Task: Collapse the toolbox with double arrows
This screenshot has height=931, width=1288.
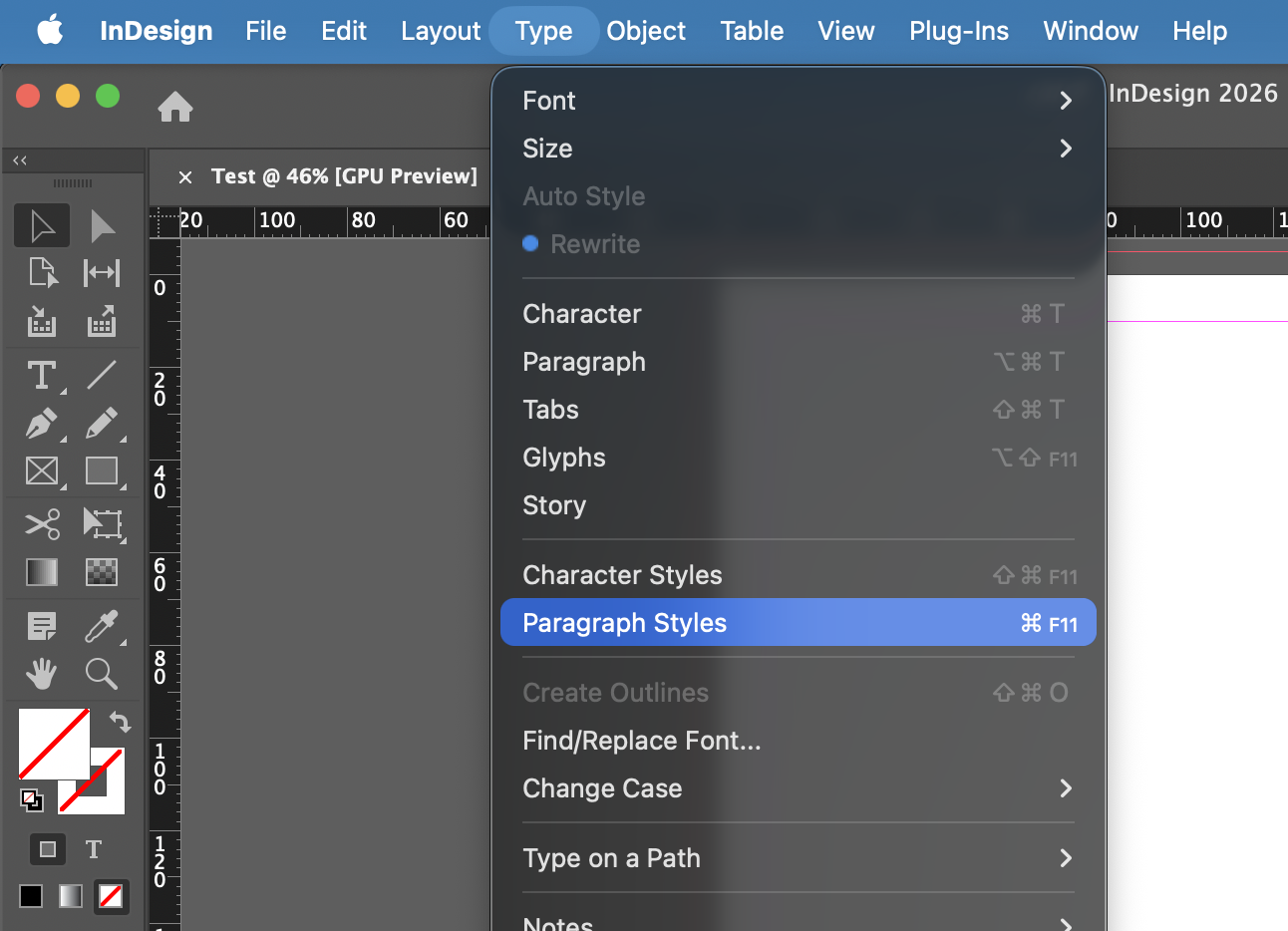Action: pos(20,160)
